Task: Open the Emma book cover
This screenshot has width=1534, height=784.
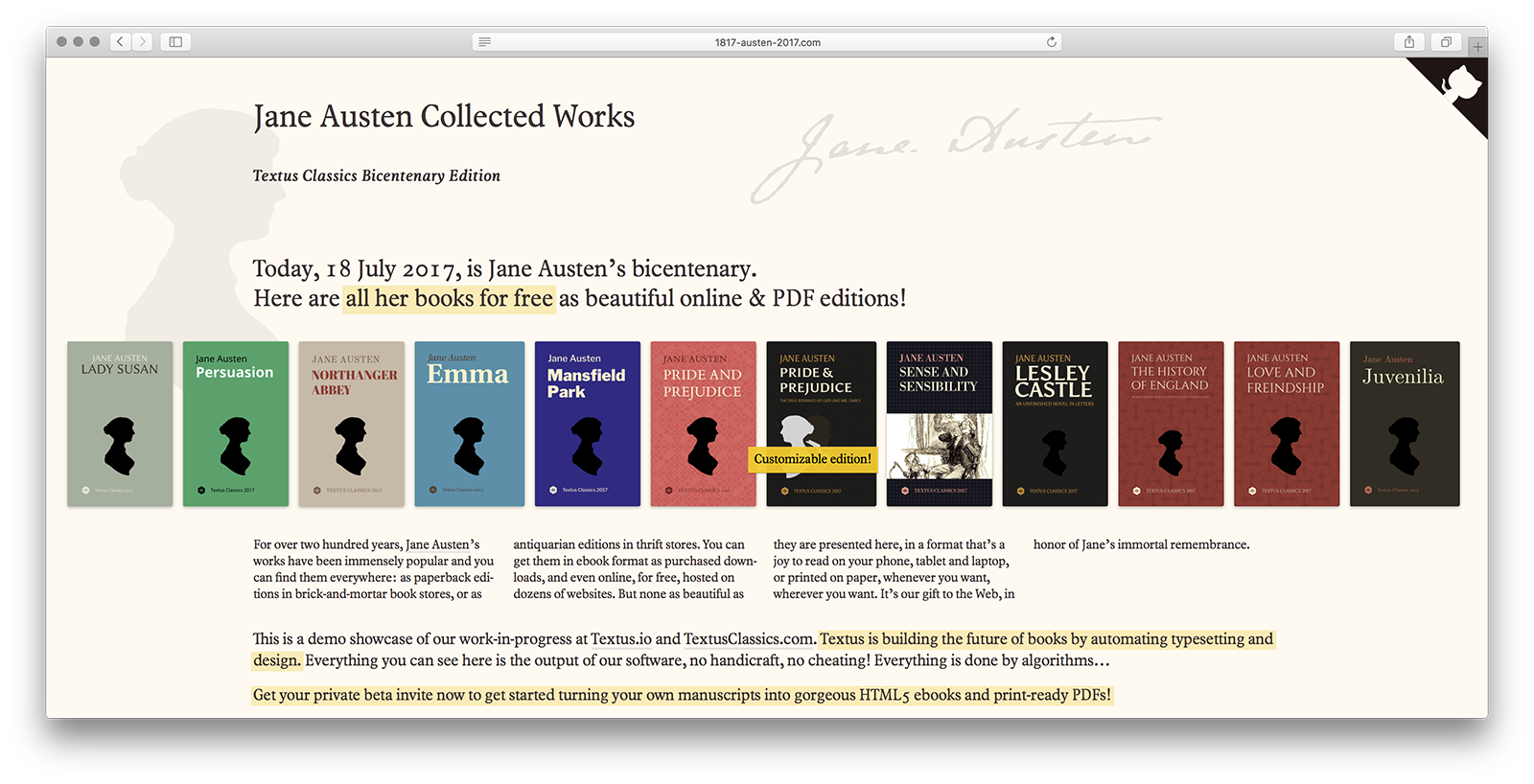Action: pyautogui.click(x=470, y=424)
